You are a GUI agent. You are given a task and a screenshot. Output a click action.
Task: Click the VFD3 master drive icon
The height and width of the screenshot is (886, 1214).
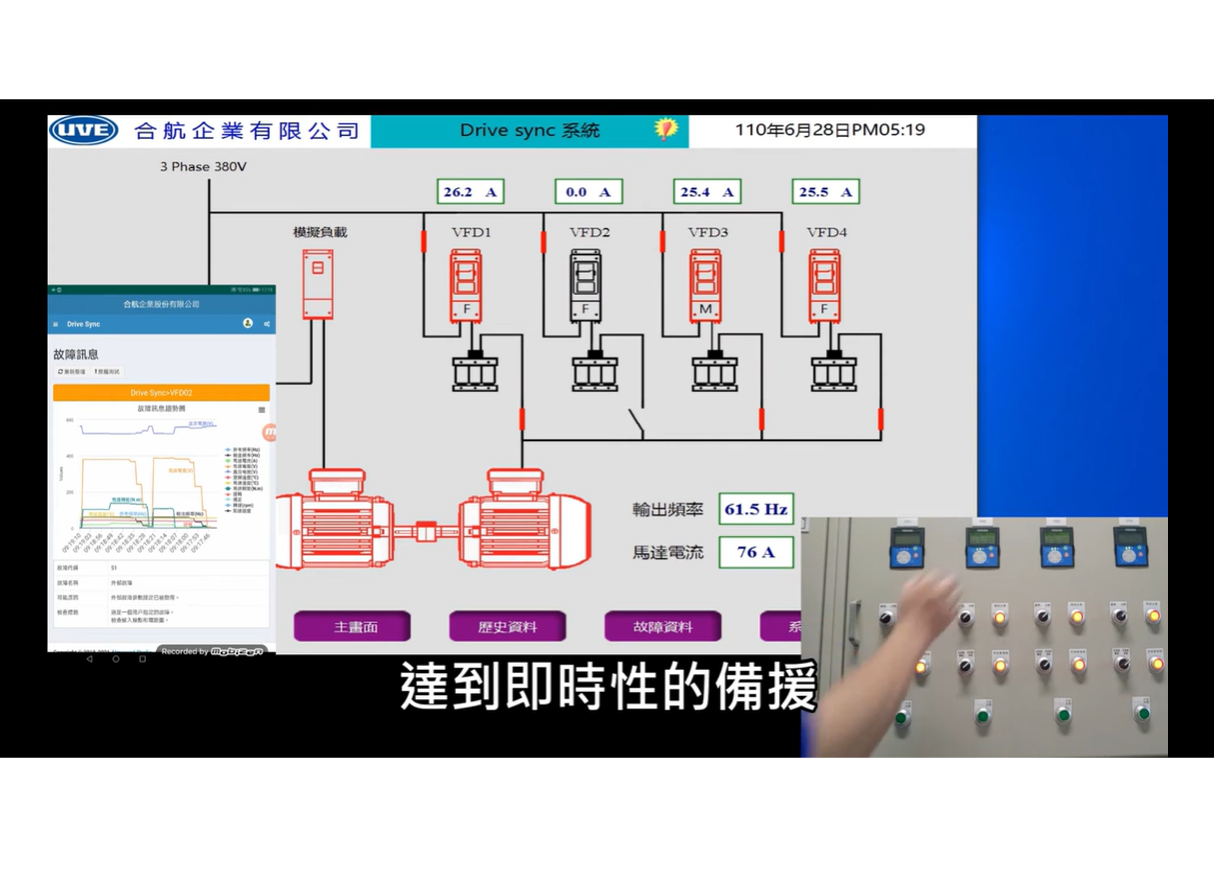coord(705,286)
